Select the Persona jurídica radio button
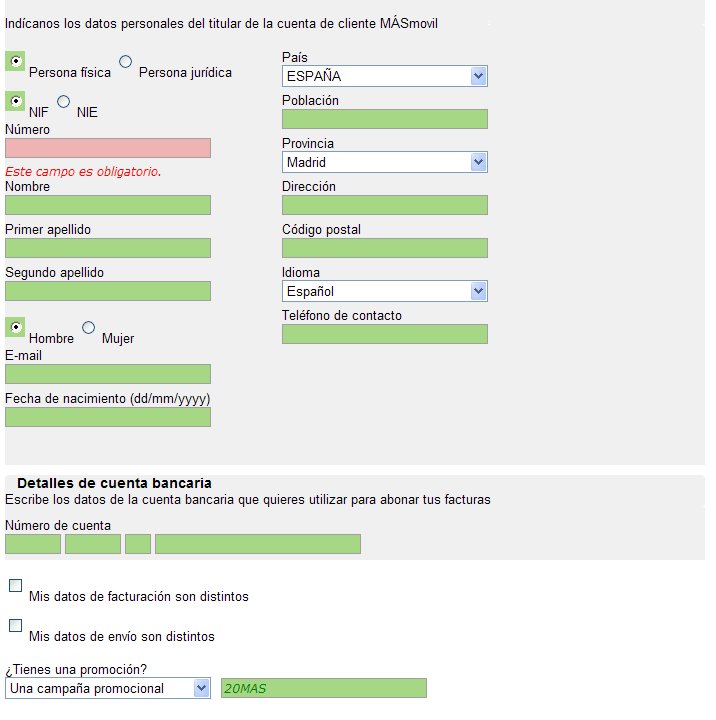The height and width of the screenshot is (720, 716). pyautogui.click(x=126, y=62)
